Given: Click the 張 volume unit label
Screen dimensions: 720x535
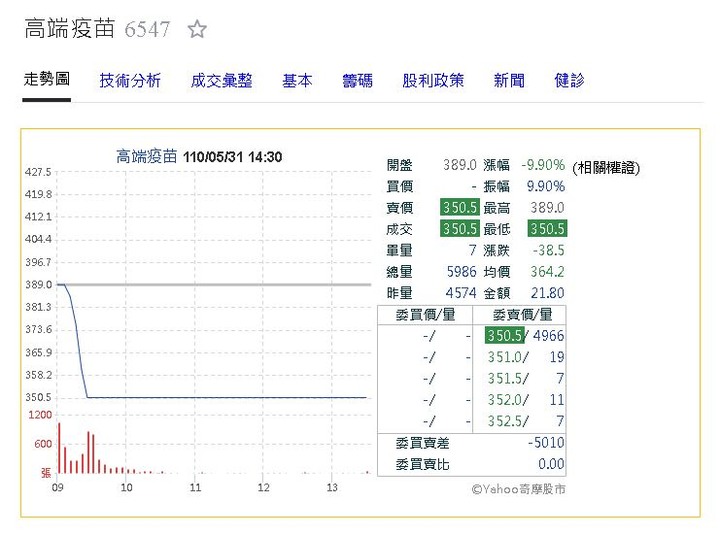Looking at the screenshot, I should (x=46, y=473).
